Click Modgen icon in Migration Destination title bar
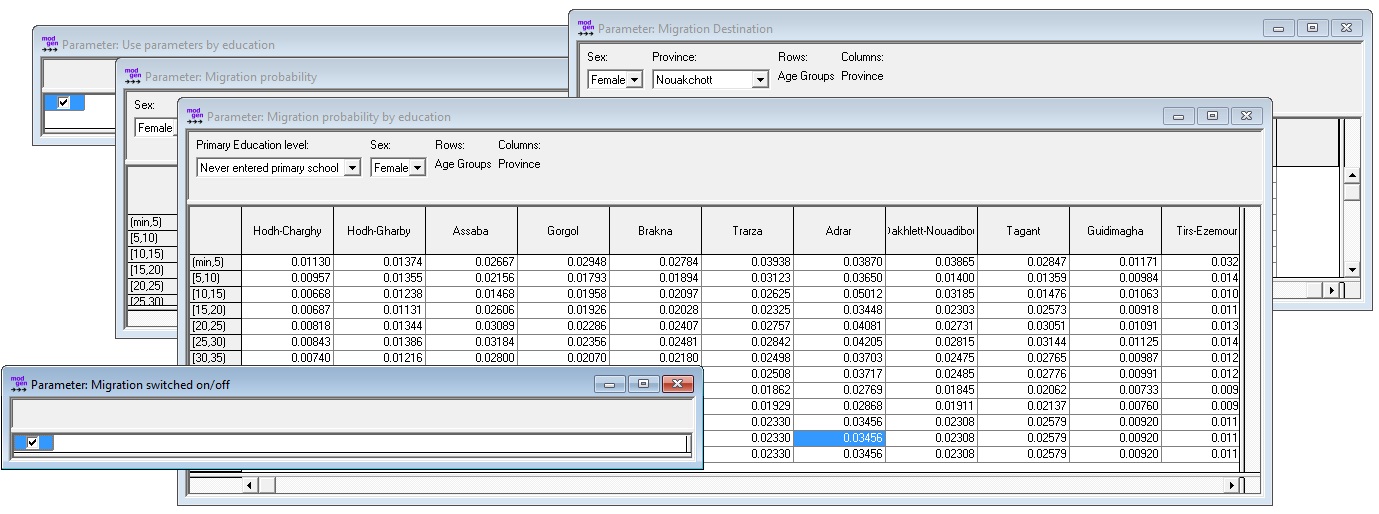The height and width of the screenshot is (514, 1379). [586, 28]
